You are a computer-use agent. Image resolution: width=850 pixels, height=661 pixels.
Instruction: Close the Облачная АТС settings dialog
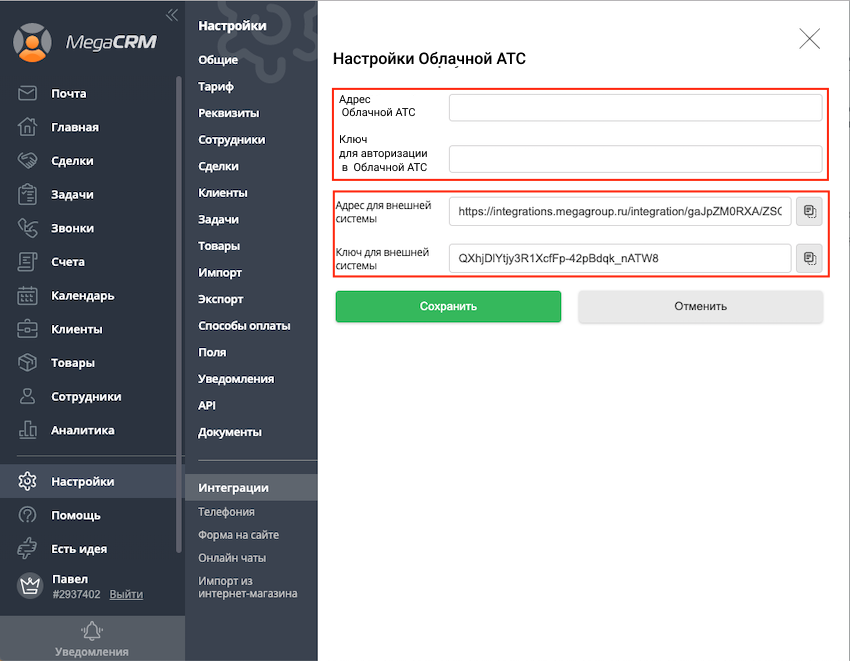tap(809, 39)
